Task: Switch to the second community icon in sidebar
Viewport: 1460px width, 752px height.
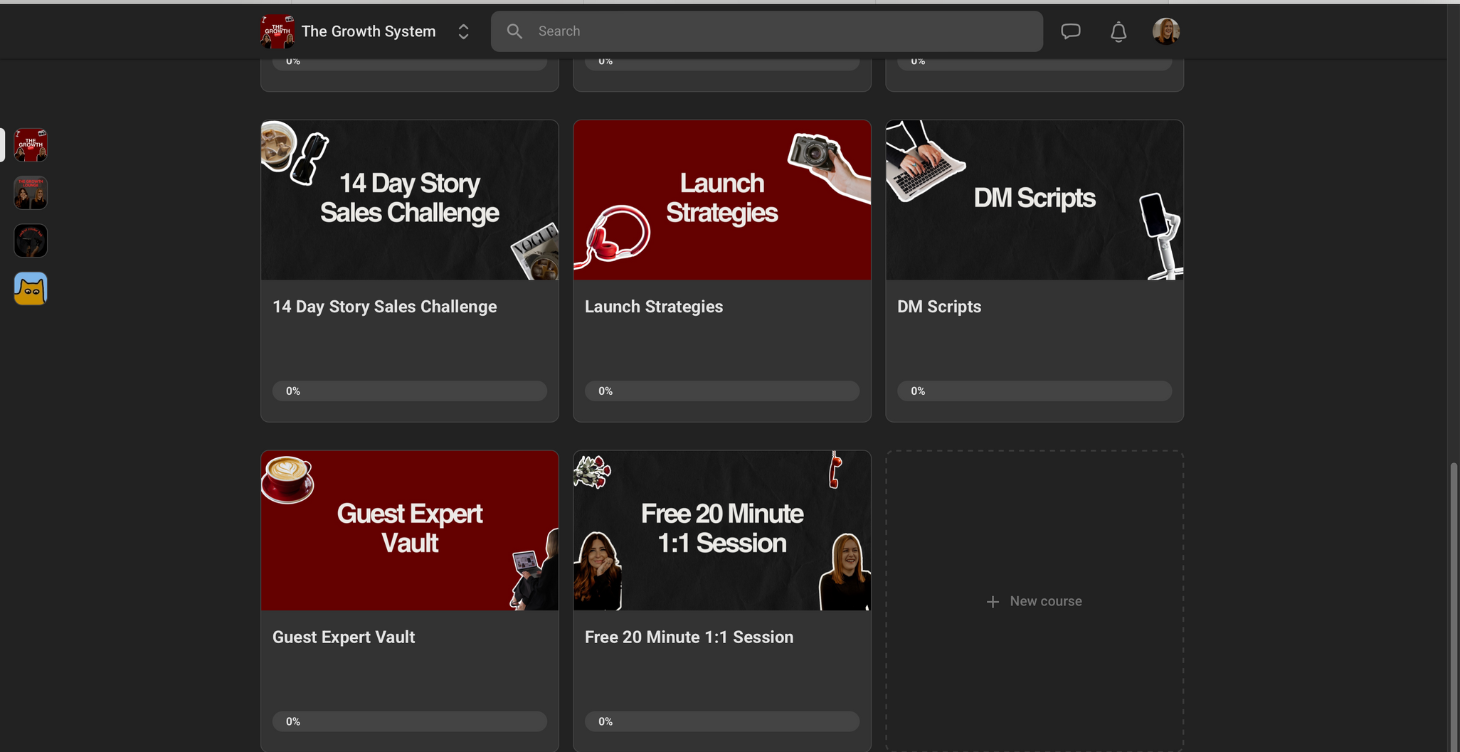Action: (31, 193)
